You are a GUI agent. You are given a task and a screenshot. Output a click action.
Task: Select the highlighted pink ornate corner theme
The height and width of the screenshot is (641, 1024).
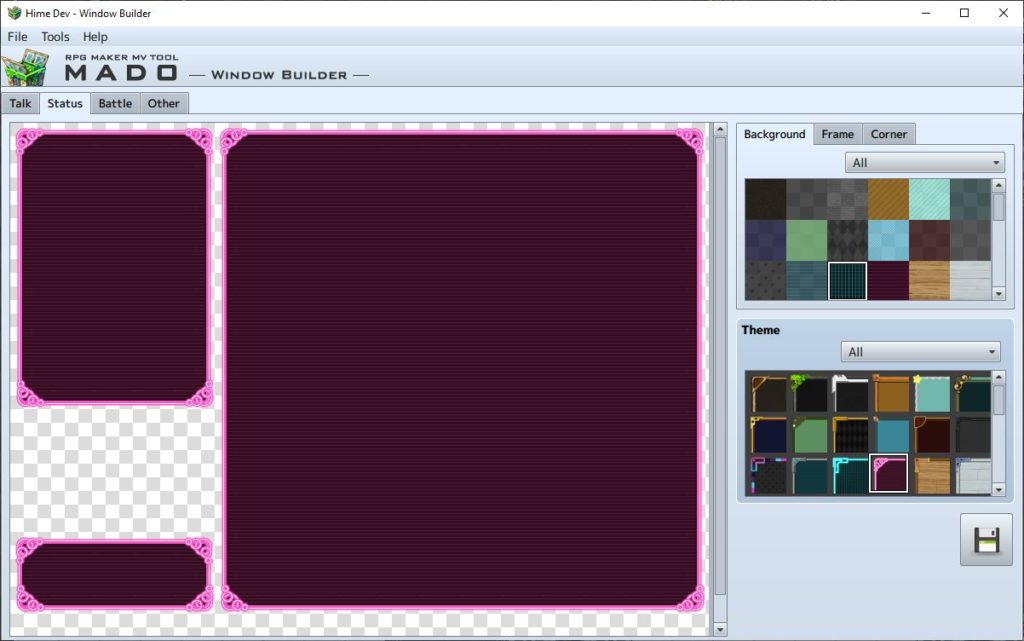tap(889, 473)
